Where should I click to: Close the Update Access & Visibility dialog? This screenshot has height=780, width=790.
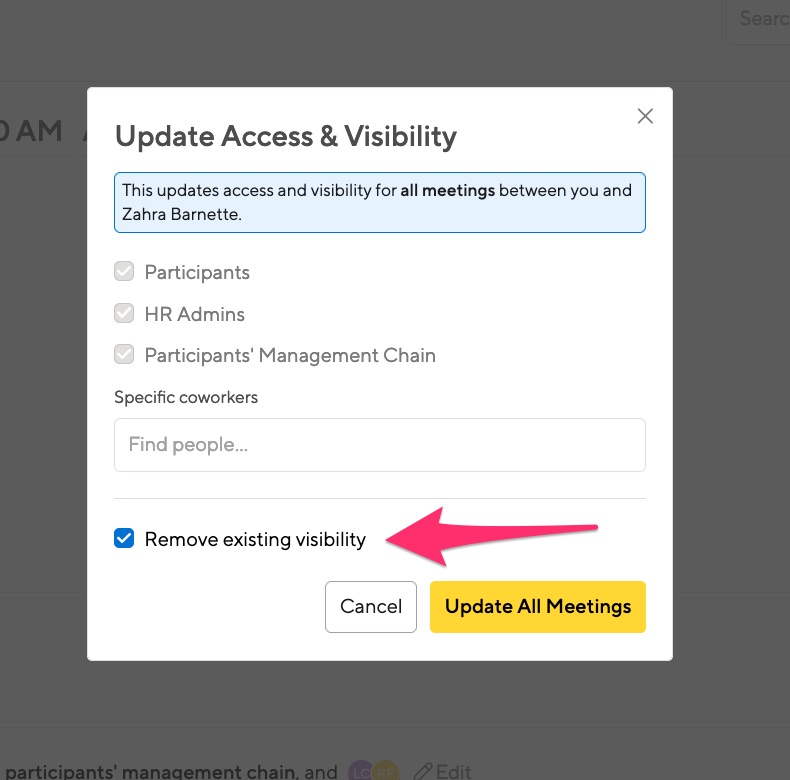[x=645, y=116]
